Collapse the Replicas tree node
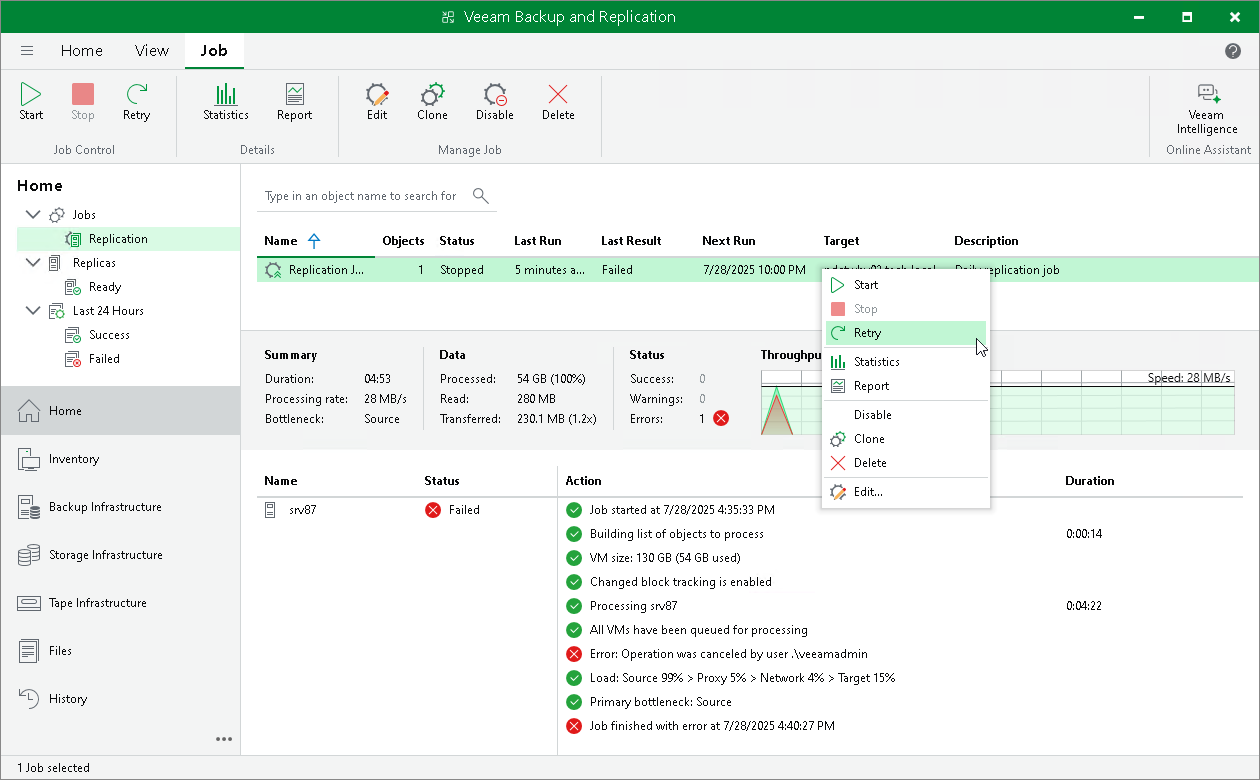Image resolution: width=1260 pixels, height=780 pixels. click(33, 263)
